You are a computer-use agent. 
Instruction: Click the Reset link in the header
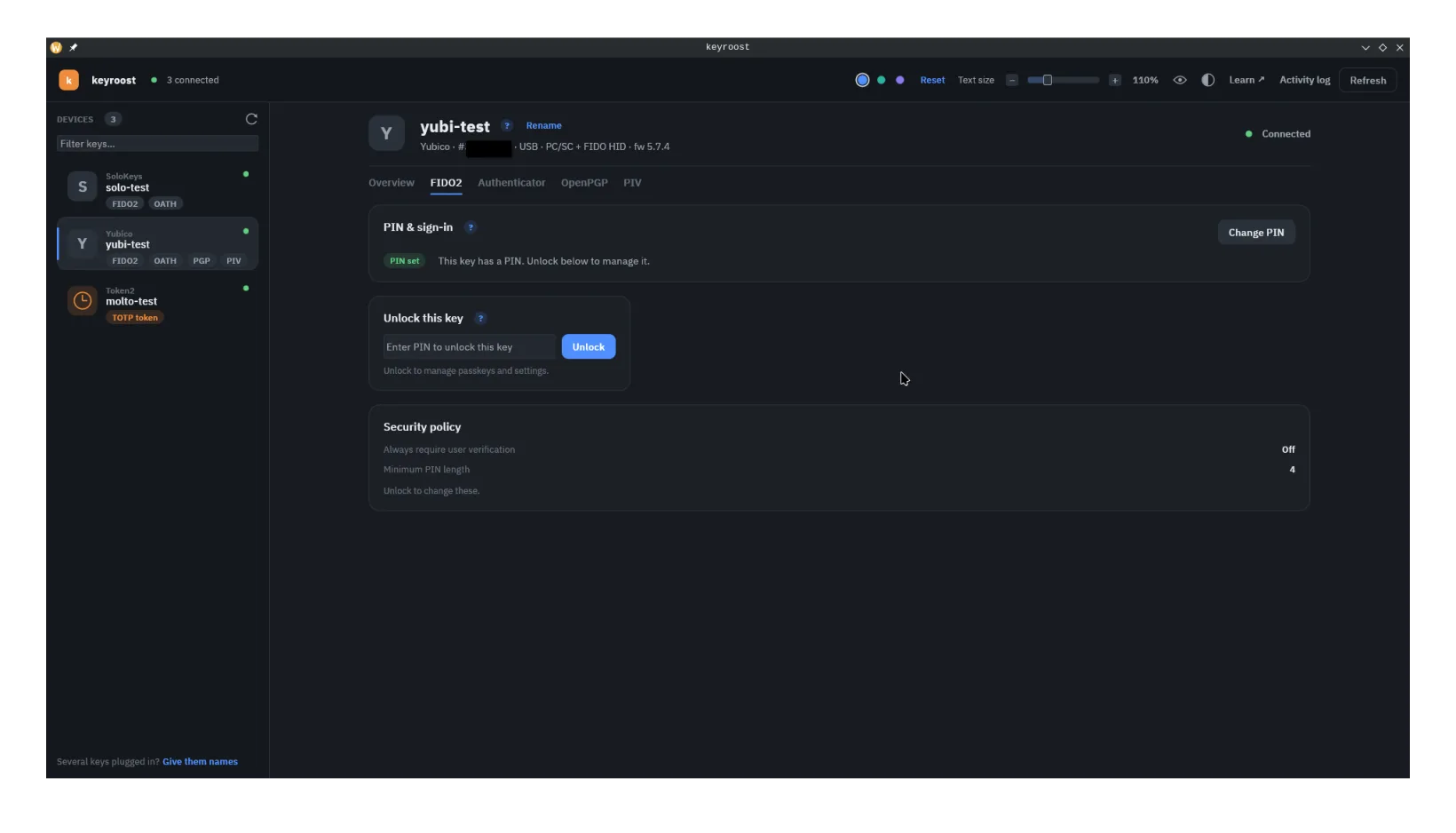click(932, 80)
